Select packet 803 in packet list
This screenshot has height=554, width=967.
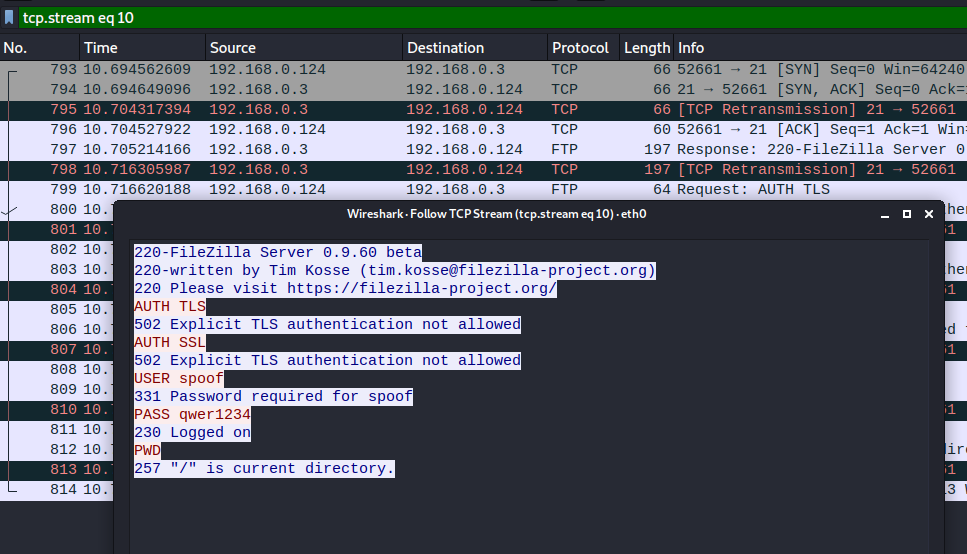tap(57, 270)
